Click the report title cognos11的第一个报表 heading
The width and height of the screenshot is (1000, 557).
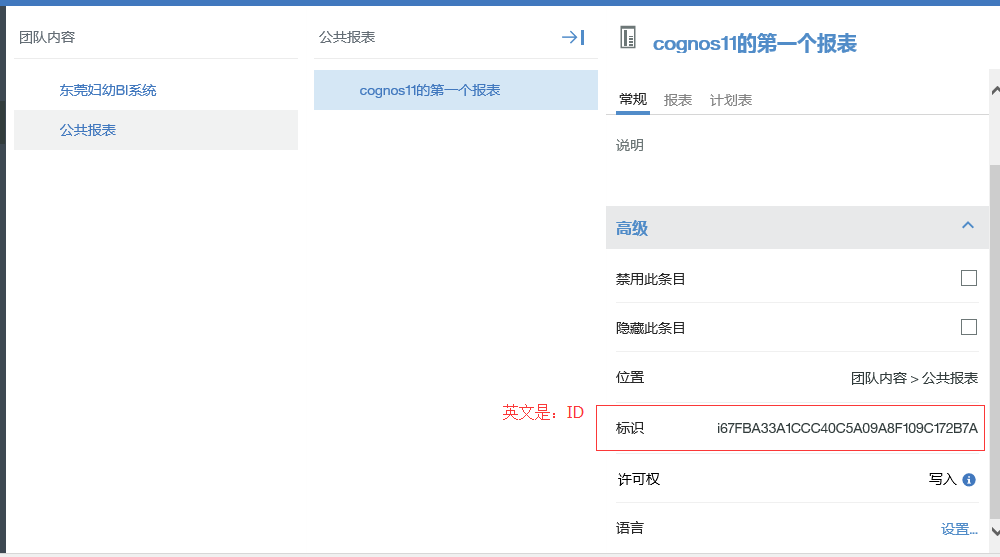click(x=754, y=43)
